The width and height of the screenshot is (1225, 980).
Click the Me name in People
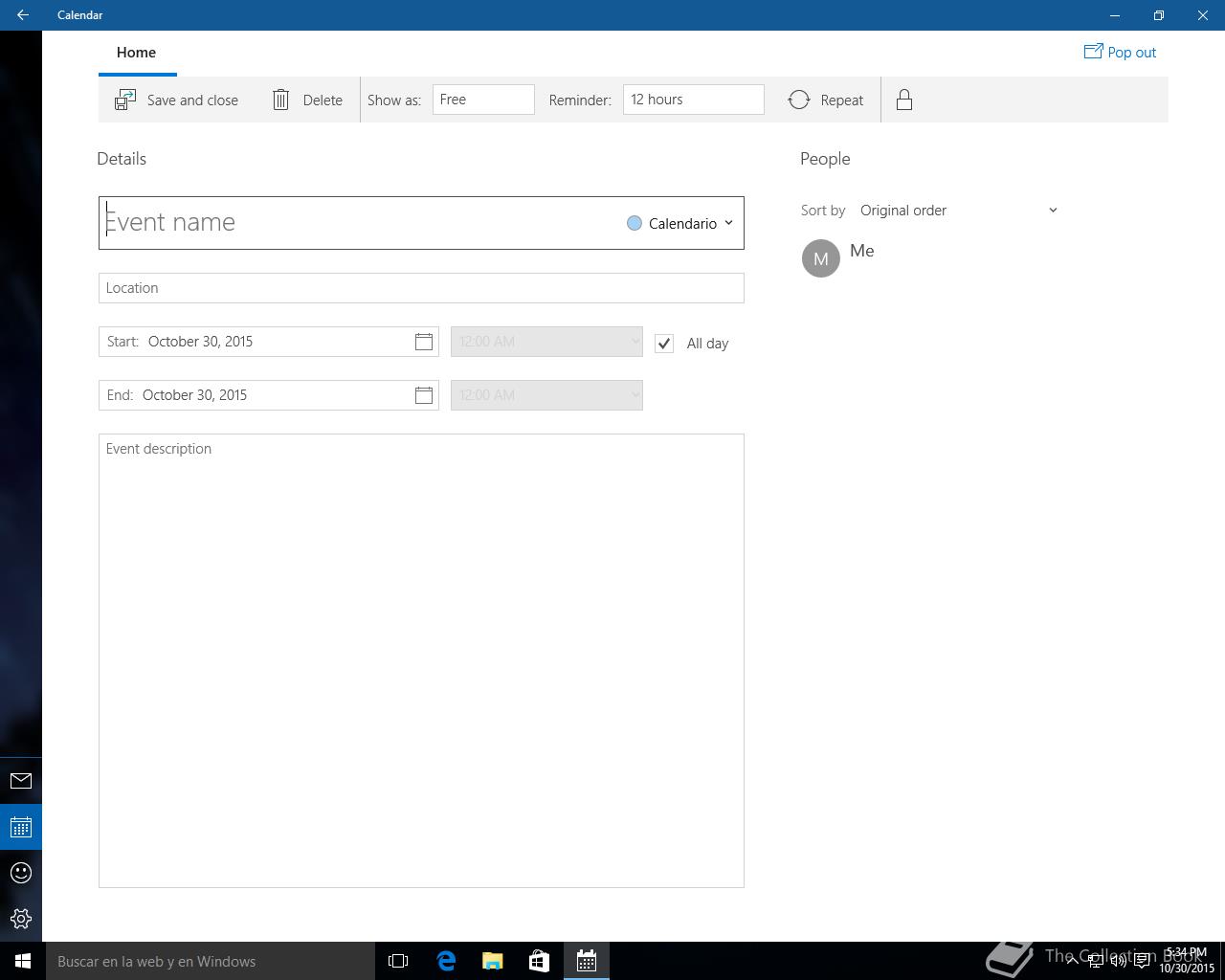[861, 251]
